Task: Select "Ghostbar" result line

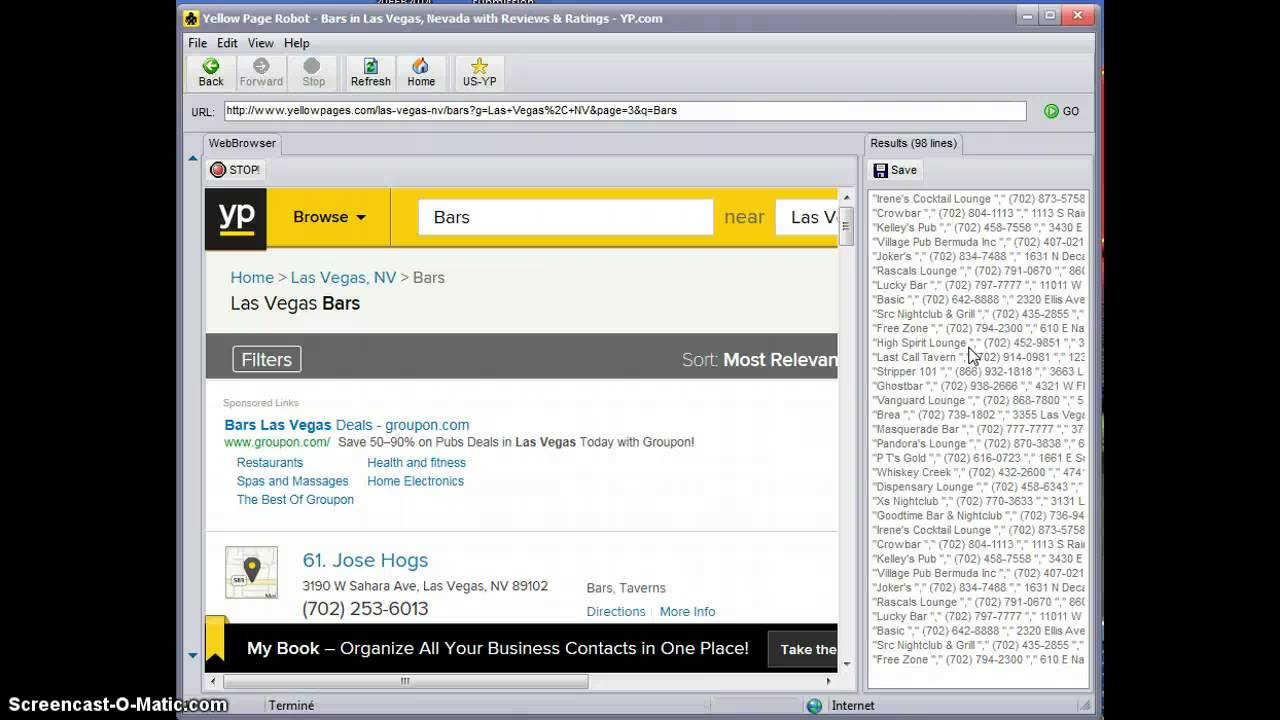Action: click(x=978, y=386)
